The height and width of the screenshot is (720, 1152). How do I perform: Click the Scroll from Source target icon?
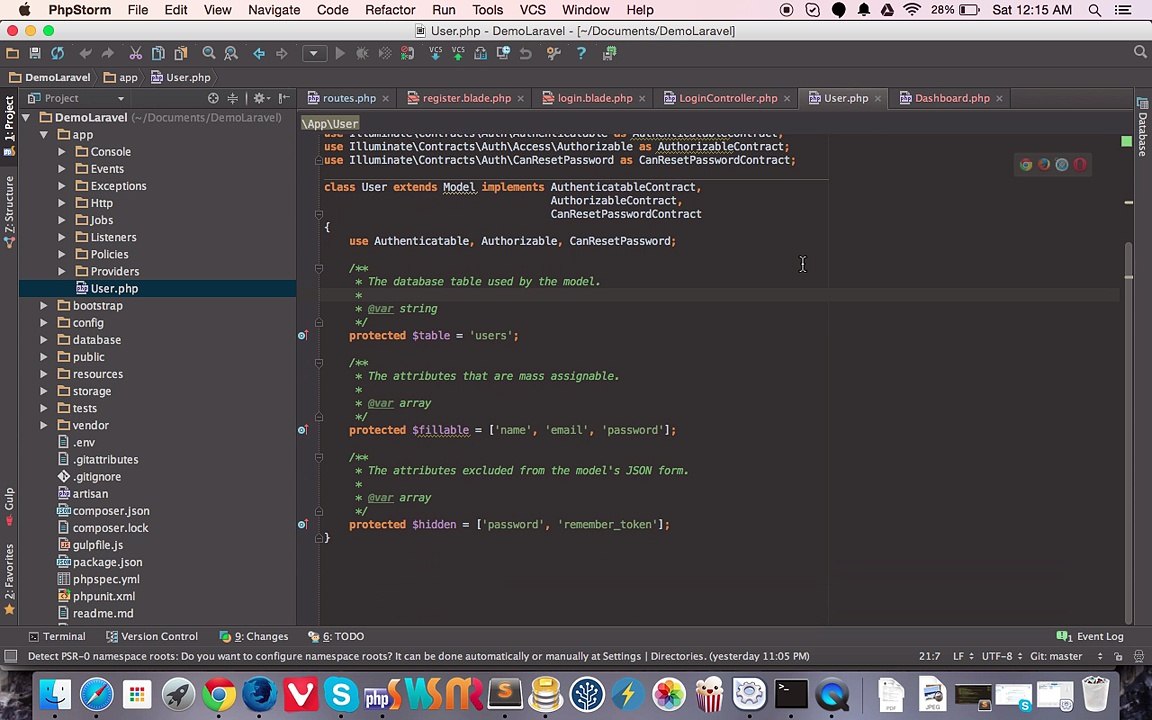click(213, 98)
